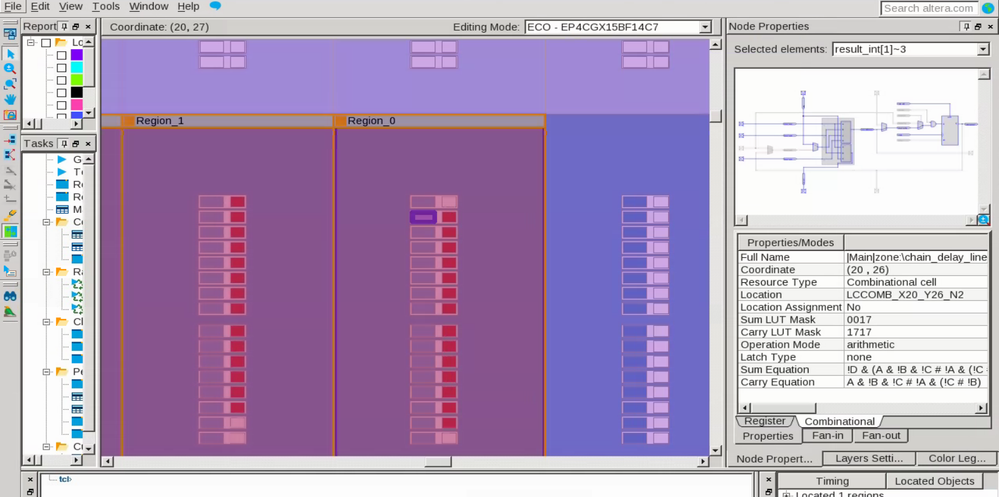999x497 pixels.
Task: Select the arrow selection tool
Action: tap(10, 54)
